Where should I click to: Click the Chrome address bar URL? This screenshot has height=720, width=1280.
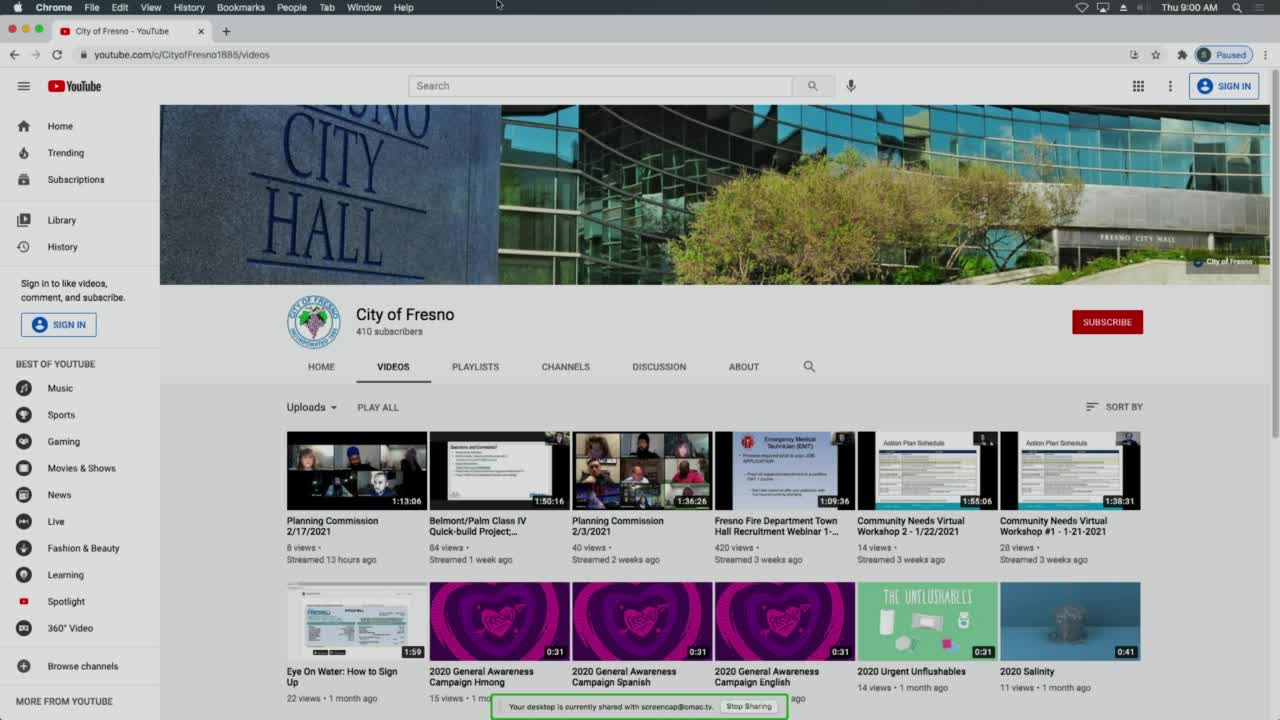182,55
